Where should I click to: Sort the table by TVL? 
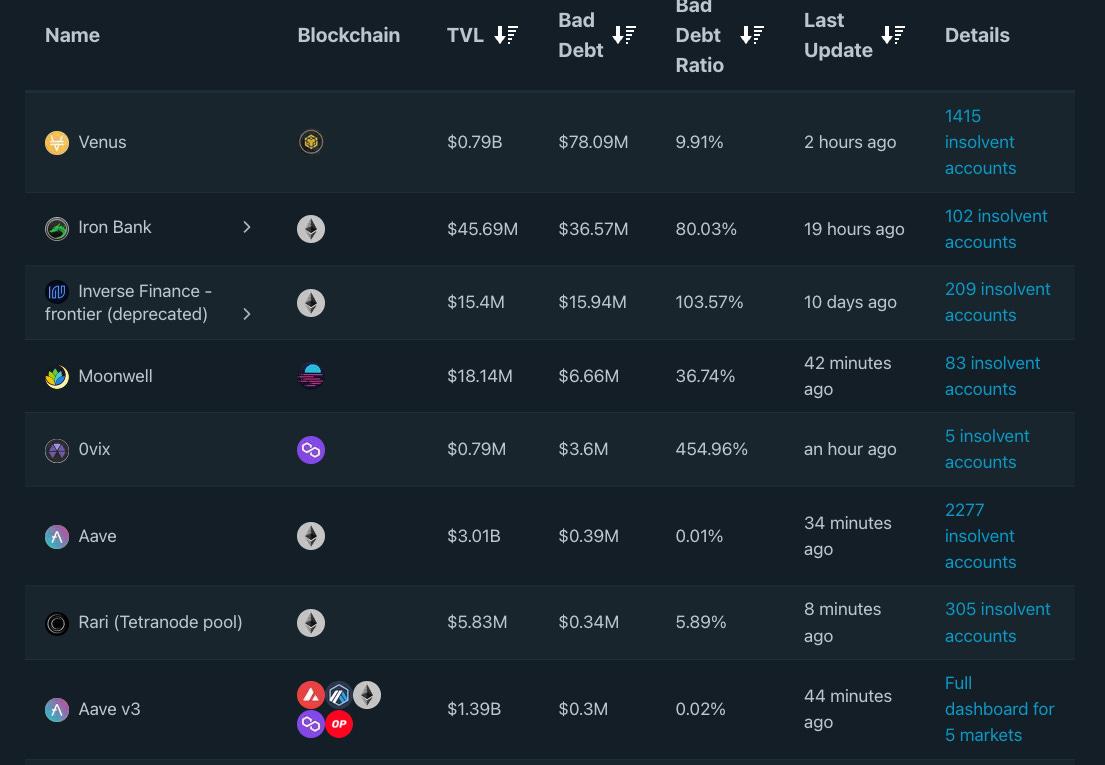(506, 35)
